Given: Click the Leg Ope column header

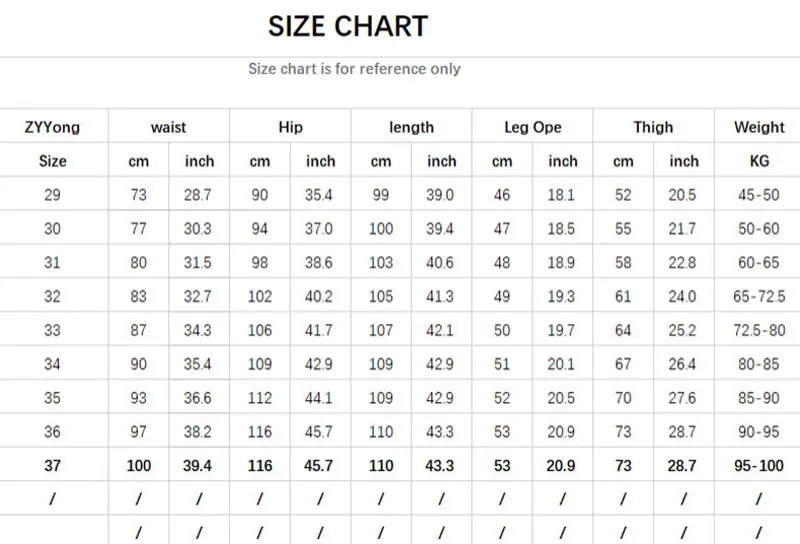Looking at the screenshot, I should coord(533,127).
